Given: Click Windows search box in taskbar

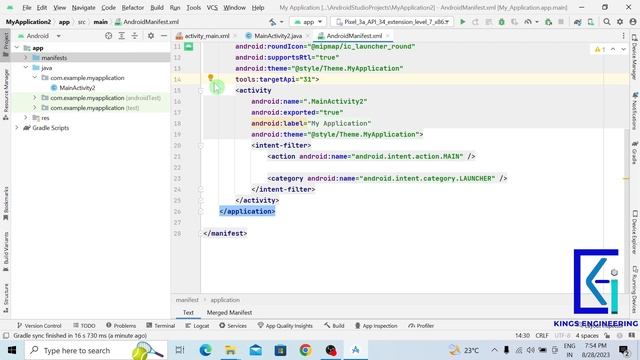Looking at the screenshot, I should (96, 350).
